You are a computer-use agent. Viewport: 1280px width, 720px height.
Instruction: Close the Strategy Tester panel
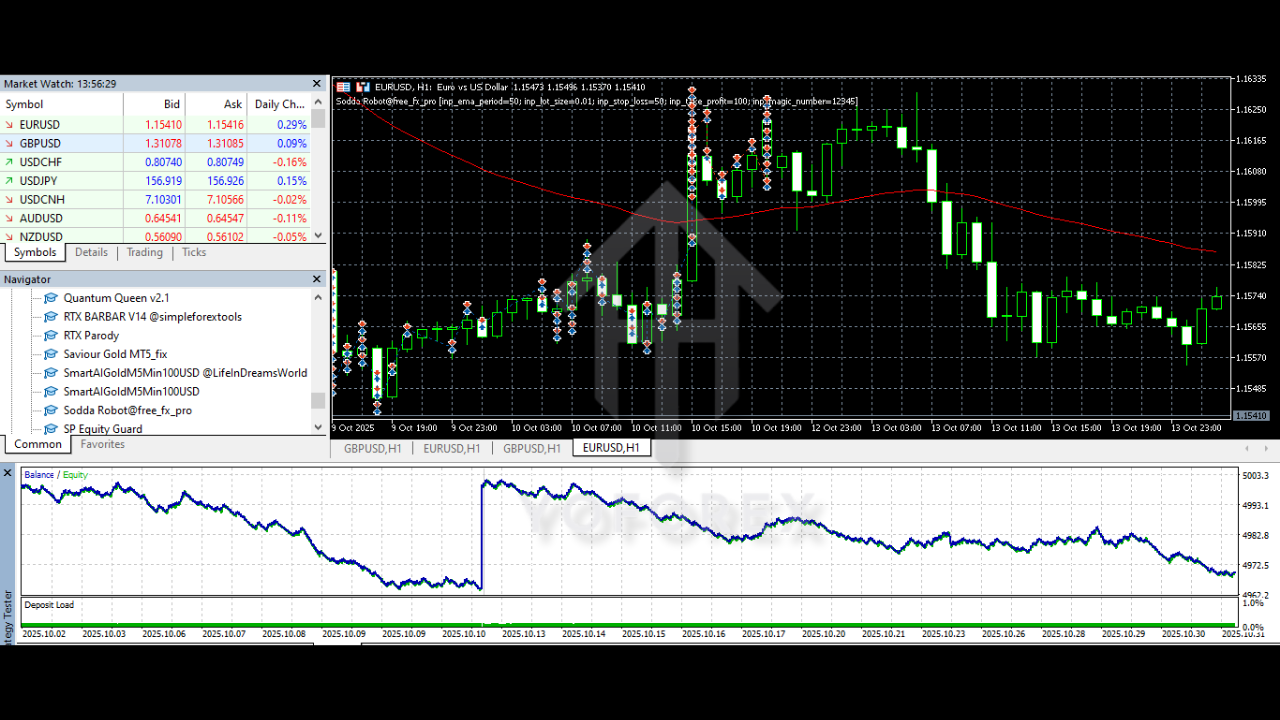tap(8, 473)
